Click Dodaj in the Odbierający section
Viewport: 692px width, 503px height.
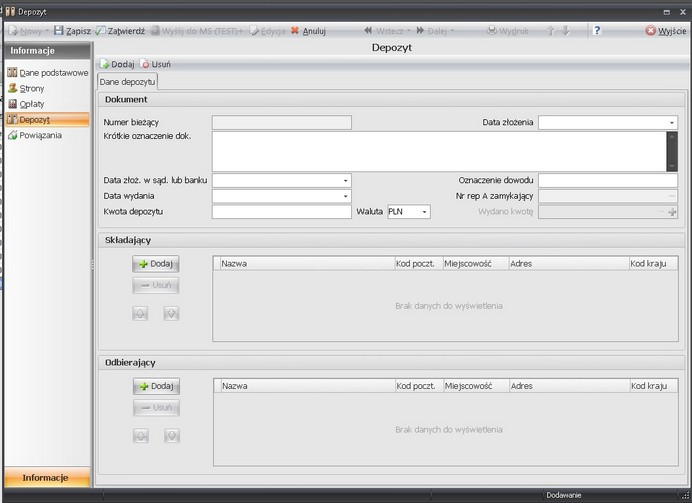point(155,386)
